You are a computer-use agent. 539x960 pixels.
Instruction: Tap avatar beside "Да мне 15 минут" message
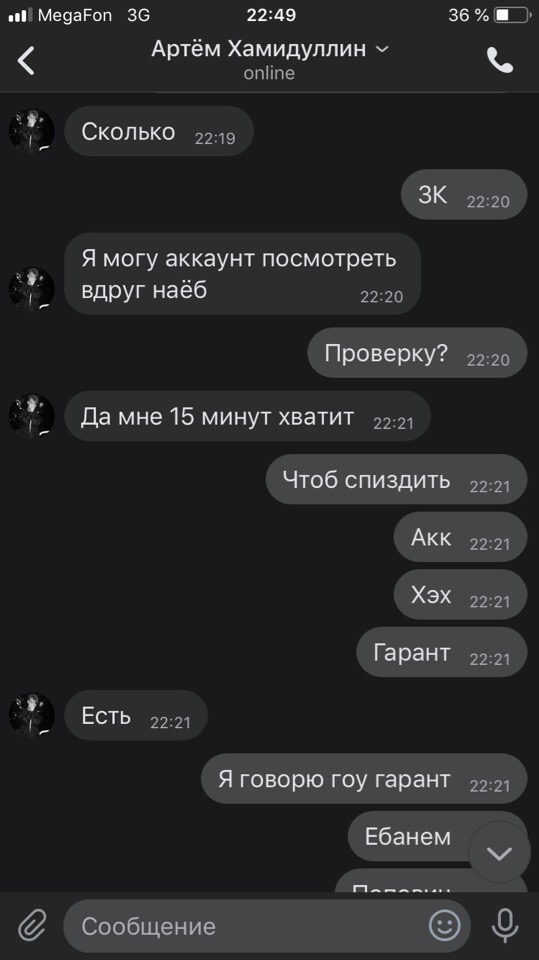[31, 416]
